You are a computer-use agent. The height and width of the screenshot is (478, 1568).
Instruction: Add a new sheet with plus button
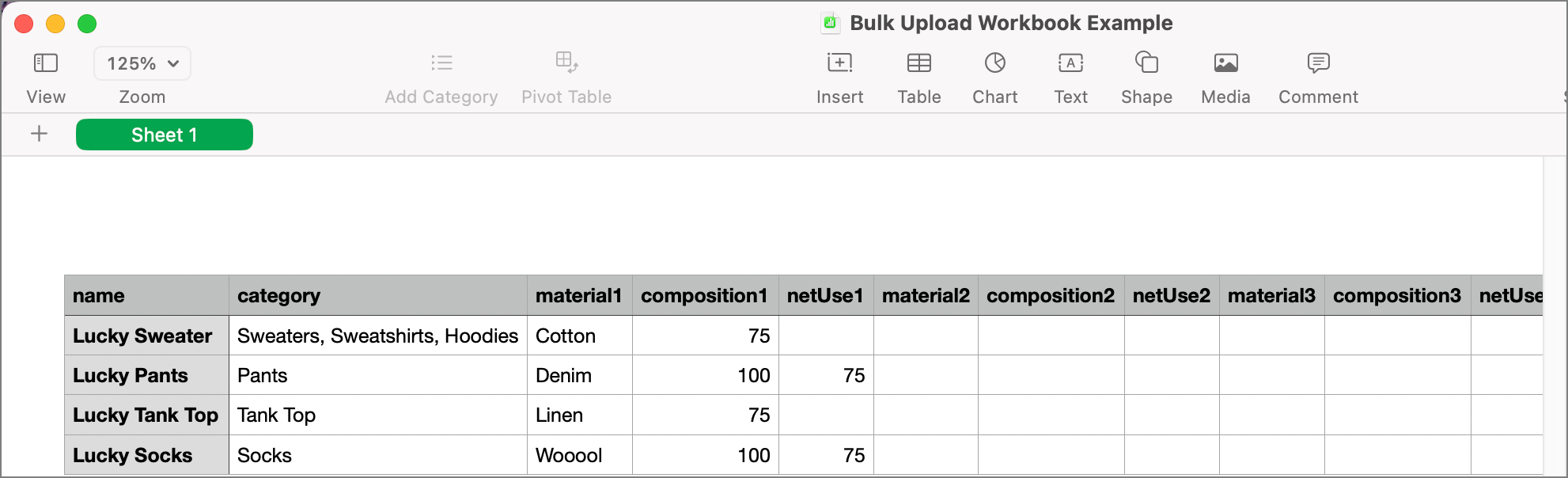click(x=39, y=134)
